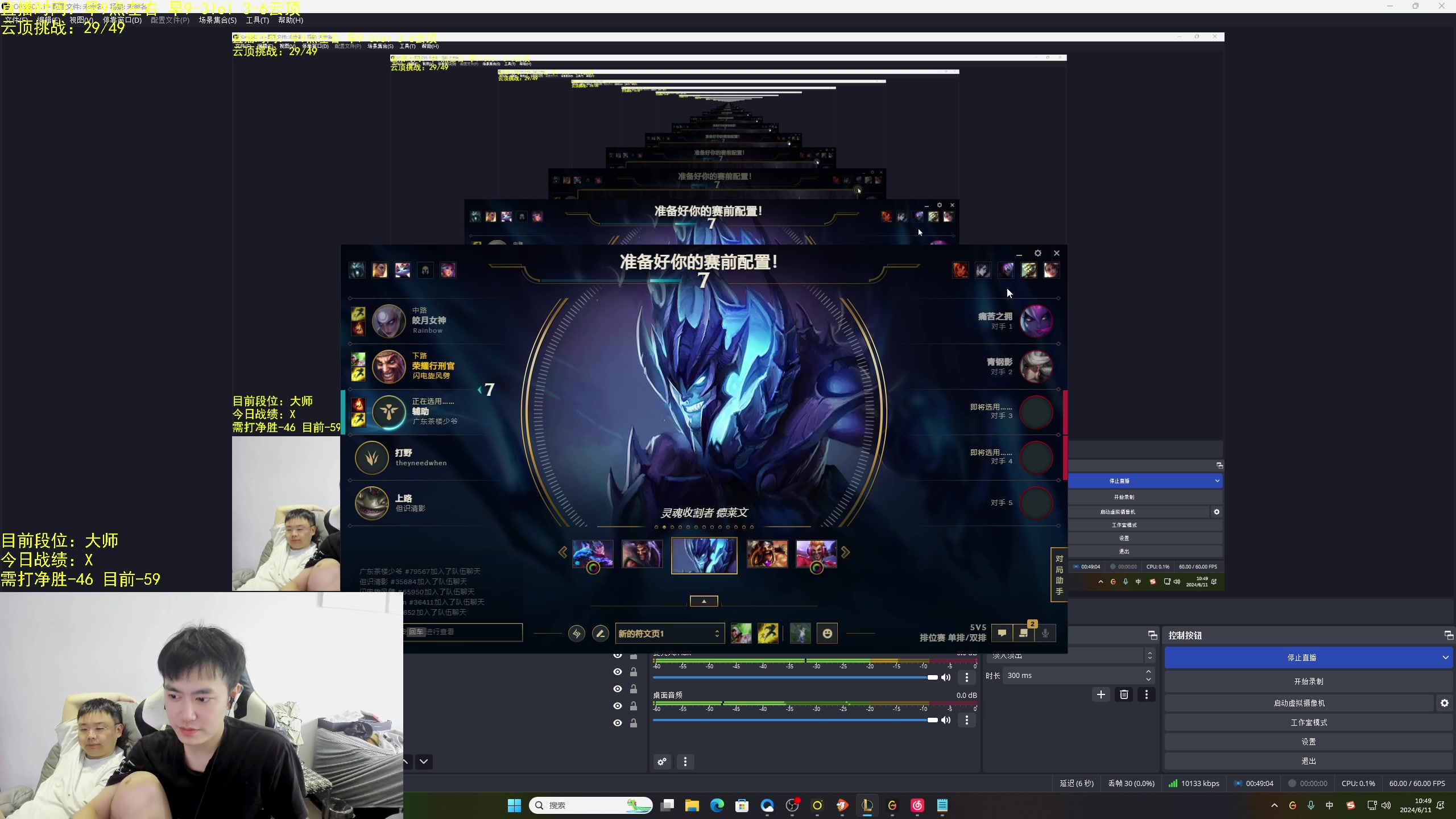
Task: Open the 新的符文页1 rune page dropdown
Action: 669,634
